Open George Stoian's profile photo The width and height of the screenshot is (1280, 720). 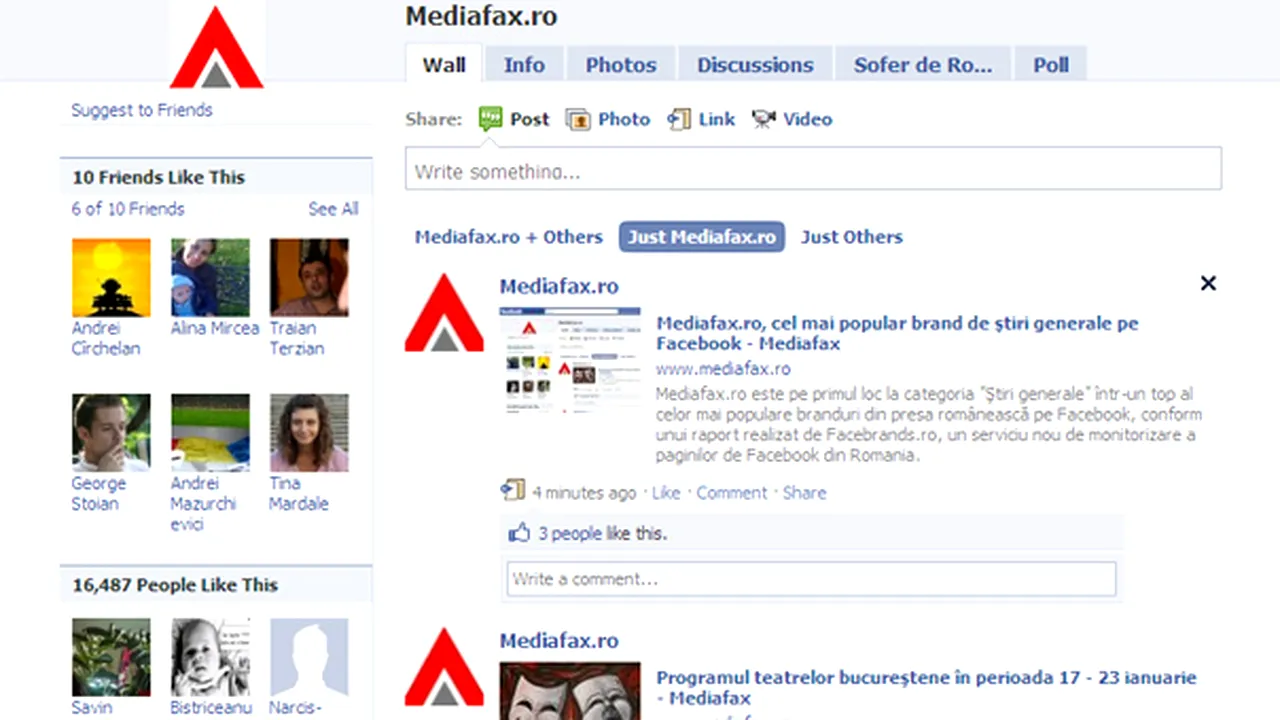(x=111, y=432)
